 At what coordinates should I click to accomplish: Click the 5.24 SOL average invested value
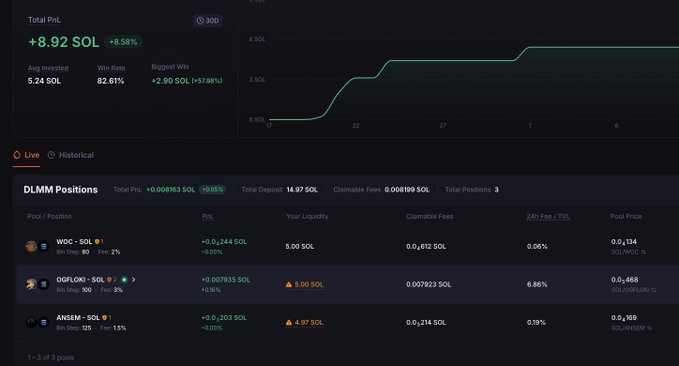[44, 81]
